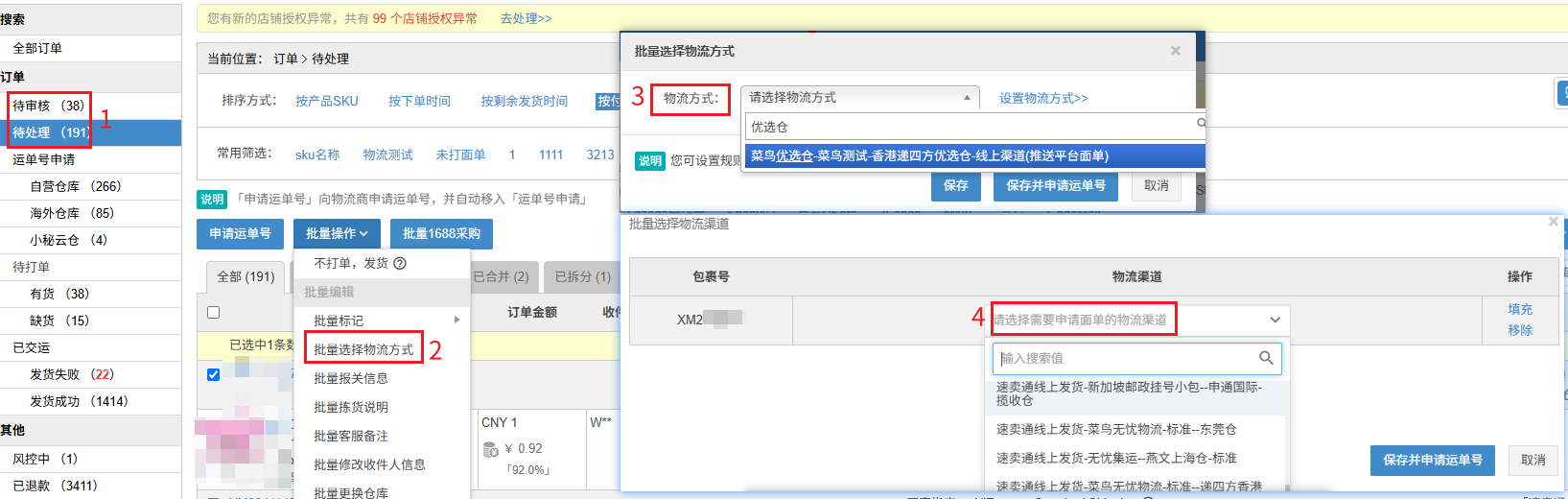Apply the 物流测试 quick filter

pos(387,154)
